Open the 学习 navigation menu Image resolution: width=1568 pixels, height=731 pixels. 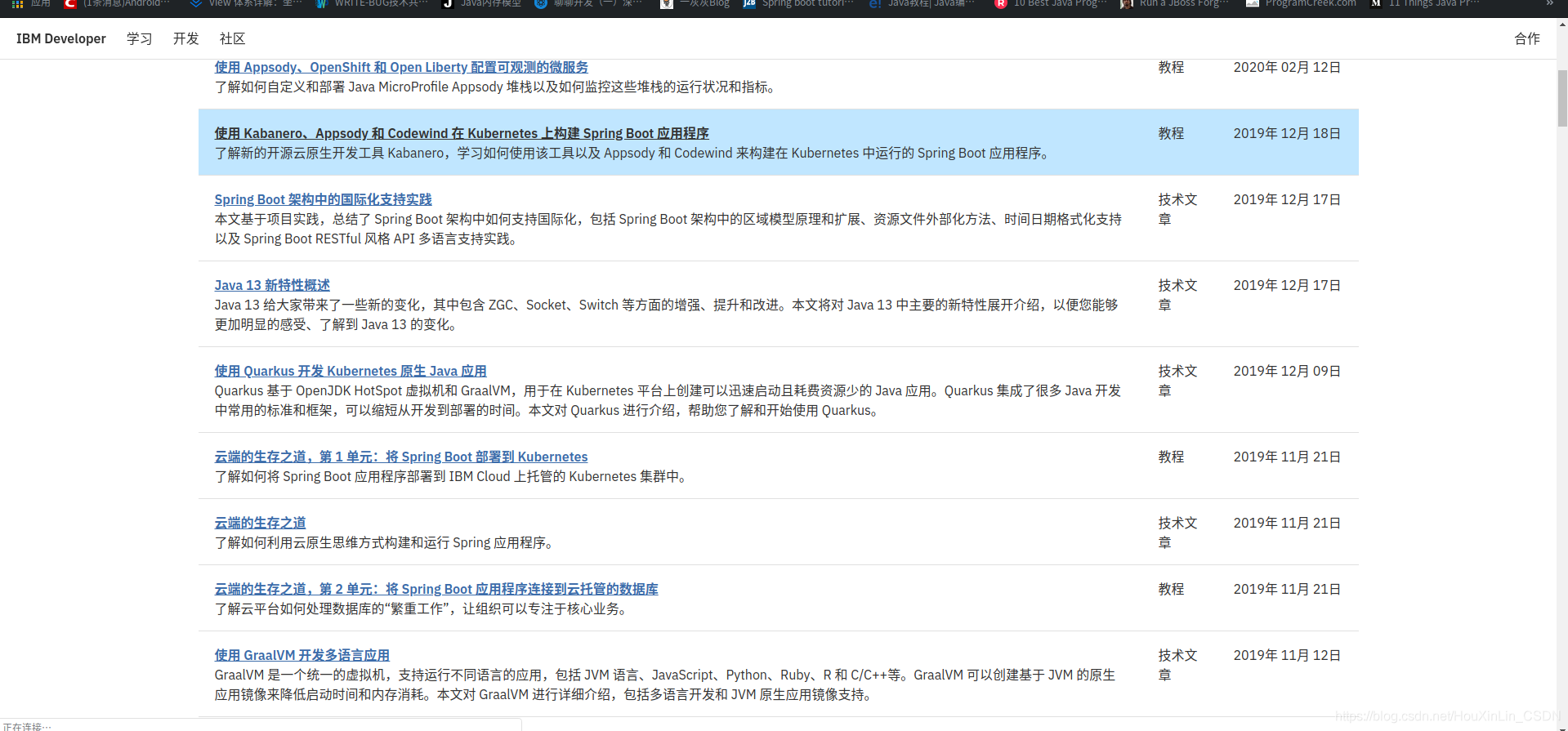coord(140,38)
